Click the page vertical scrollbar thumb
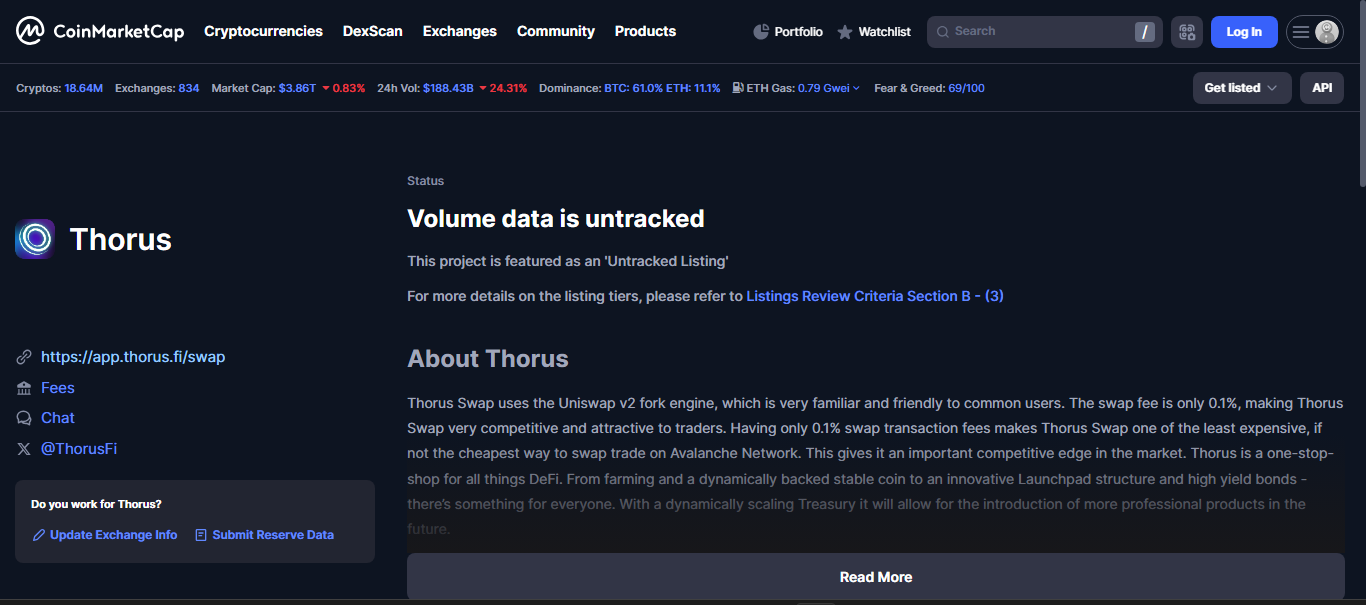Viewport: 1366px width, 605px height. (1361, 95)
